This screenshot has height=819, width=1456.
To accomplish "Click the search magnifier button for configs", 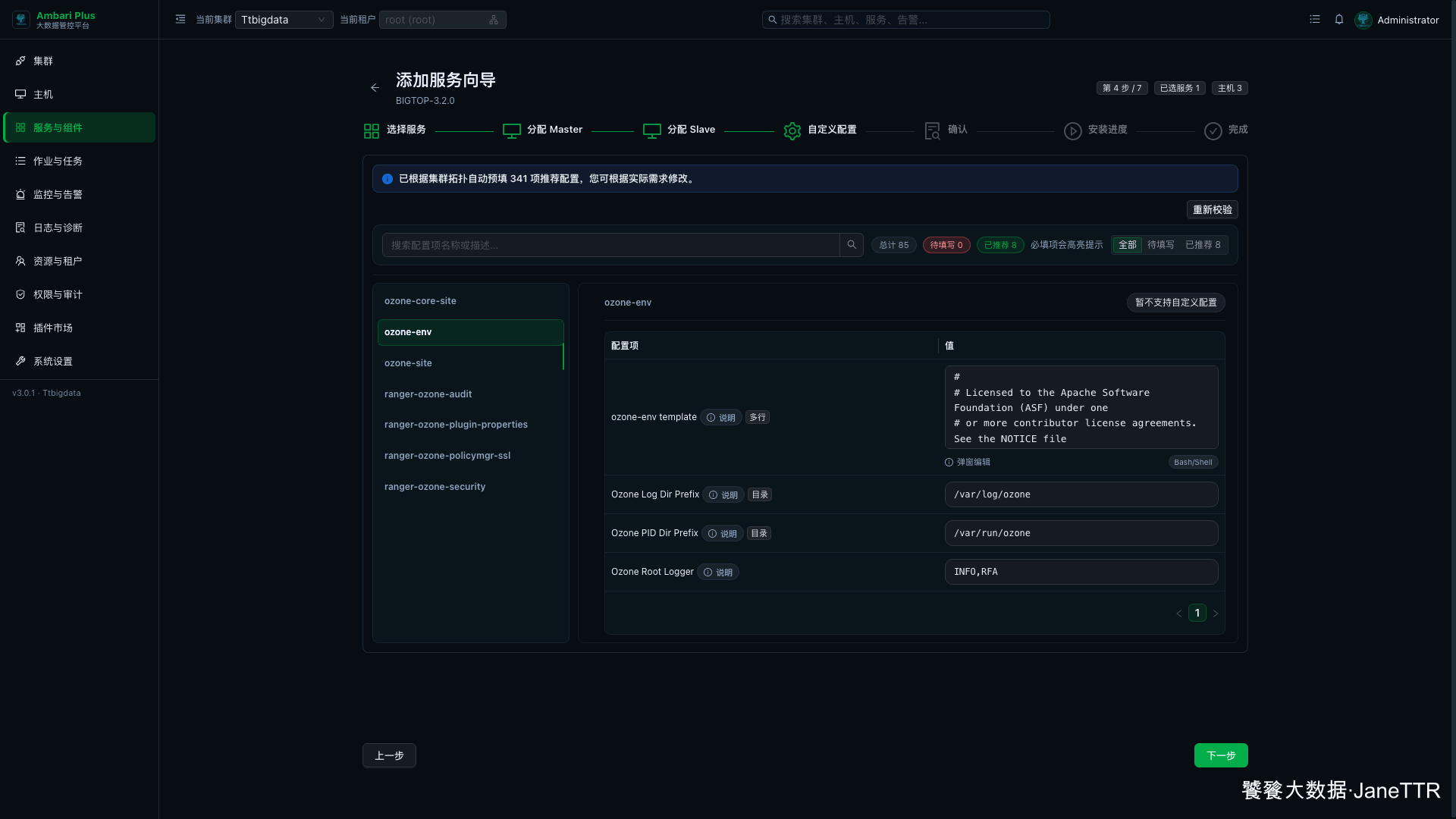I will pos(852,245).
